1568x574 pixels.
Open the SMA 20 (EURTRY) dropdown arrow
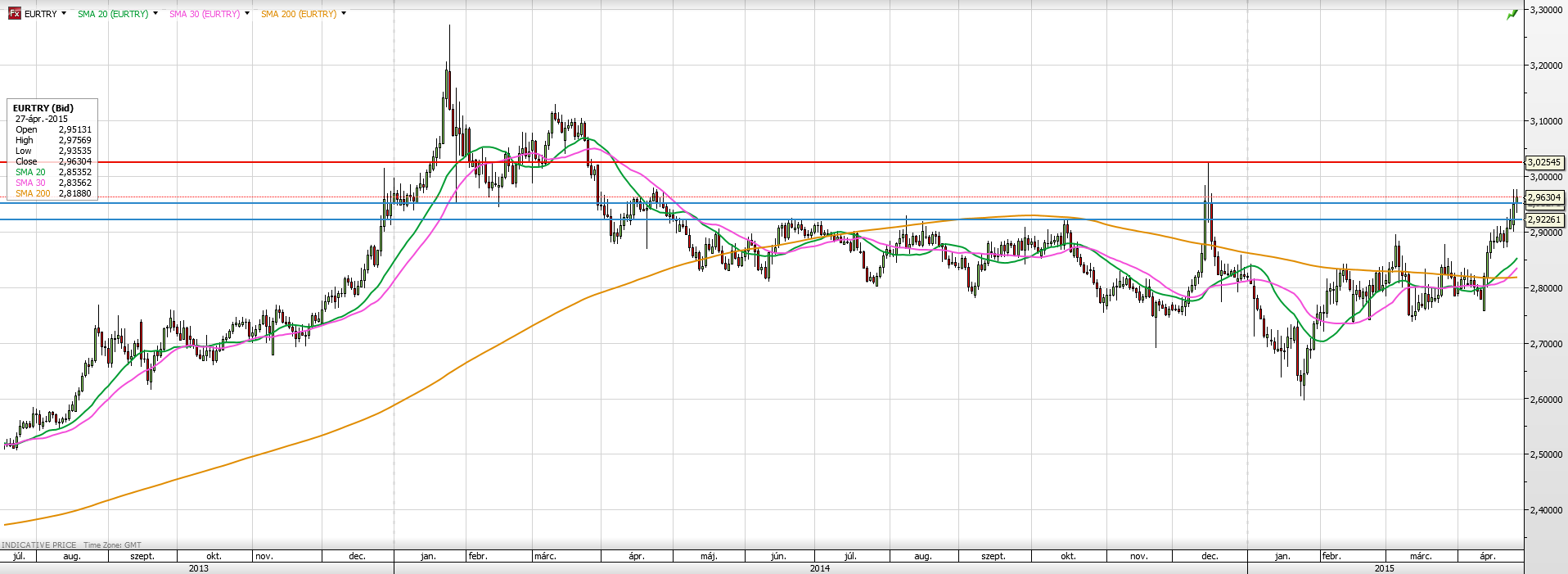point(155,13)
